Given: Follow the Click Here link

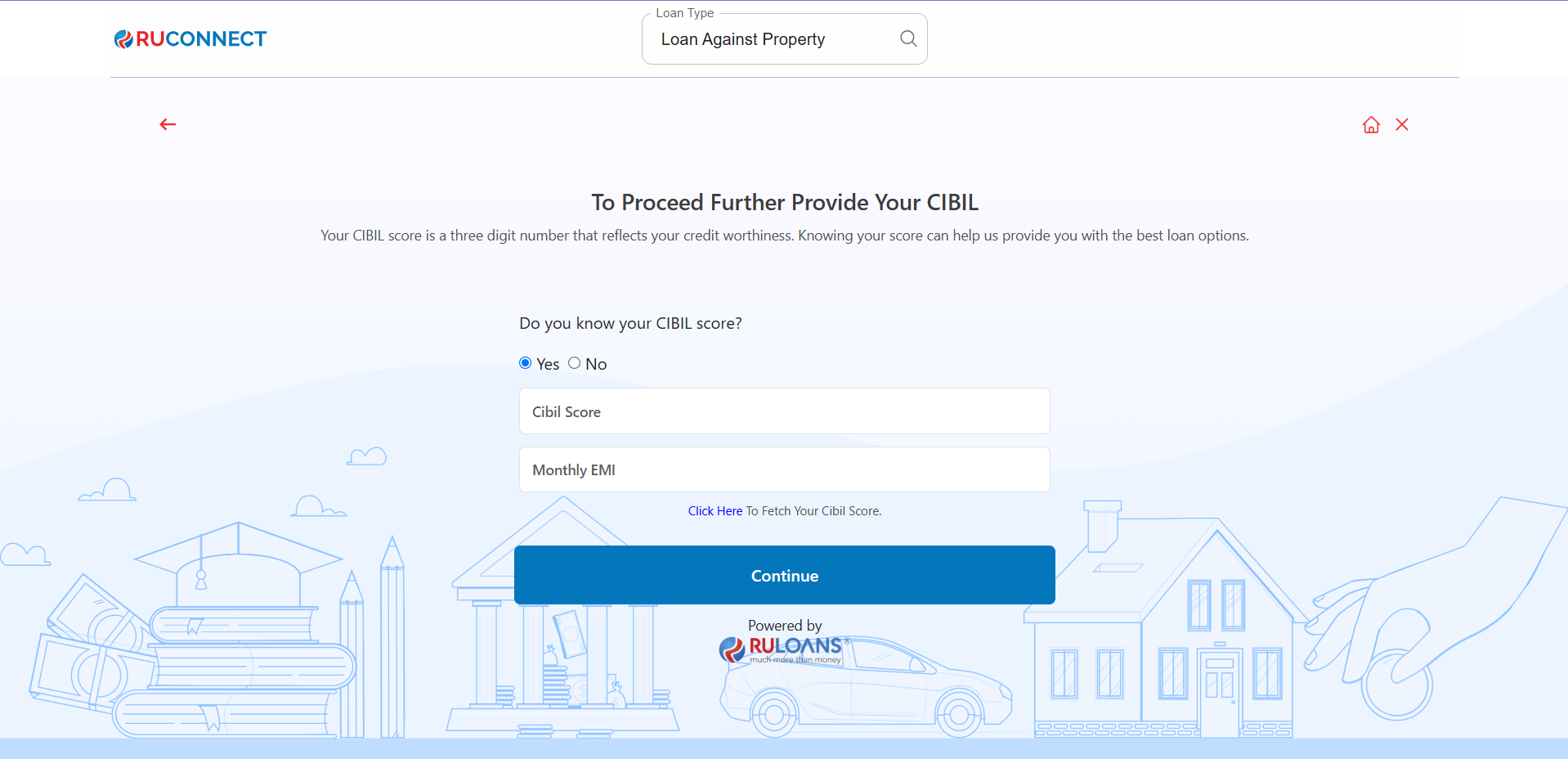Looking at the screenshot, I should coord(715,511).
